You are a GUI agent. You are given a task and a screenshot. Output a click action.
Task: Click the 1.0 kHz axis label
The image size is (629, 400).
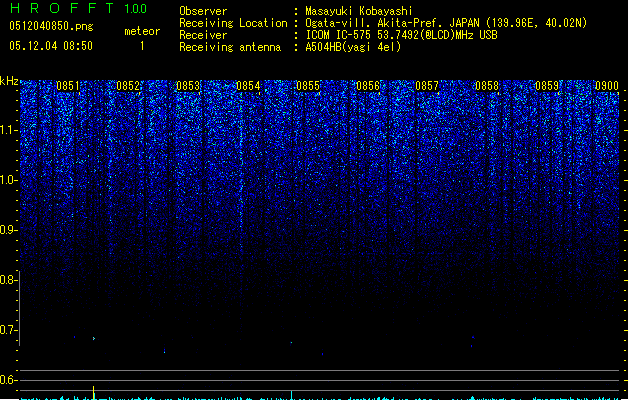coord(7,180)
